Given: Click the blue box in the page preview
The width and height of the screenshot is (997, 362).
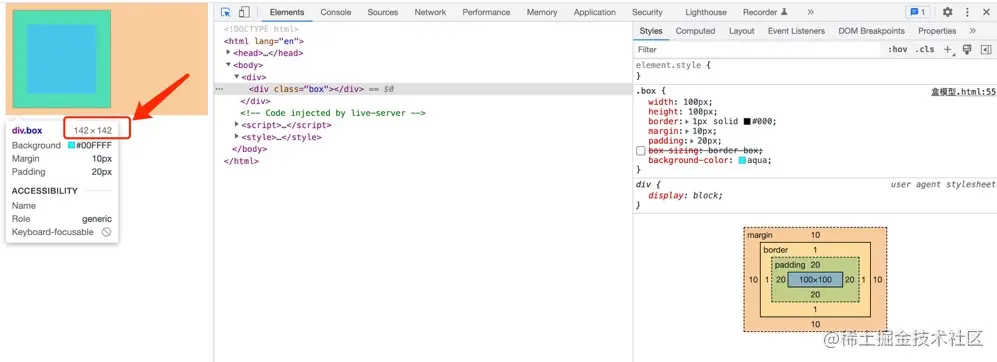Looking at the screenshot, I should (61, 59).
